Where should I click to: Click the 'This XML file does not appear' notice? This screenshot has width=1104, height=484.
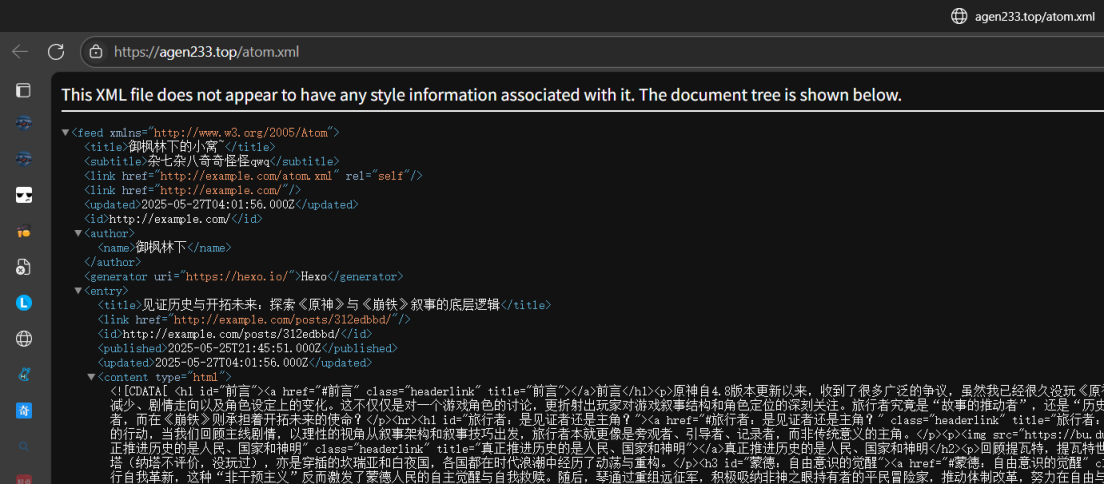point(481,95)
